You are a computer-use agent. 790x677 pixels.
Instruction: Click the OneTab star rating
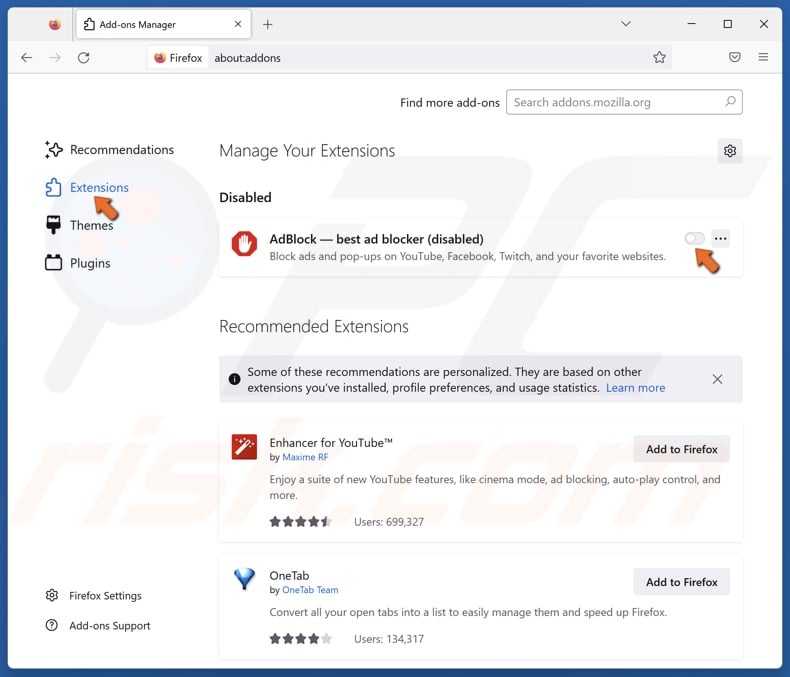(300, 639)
